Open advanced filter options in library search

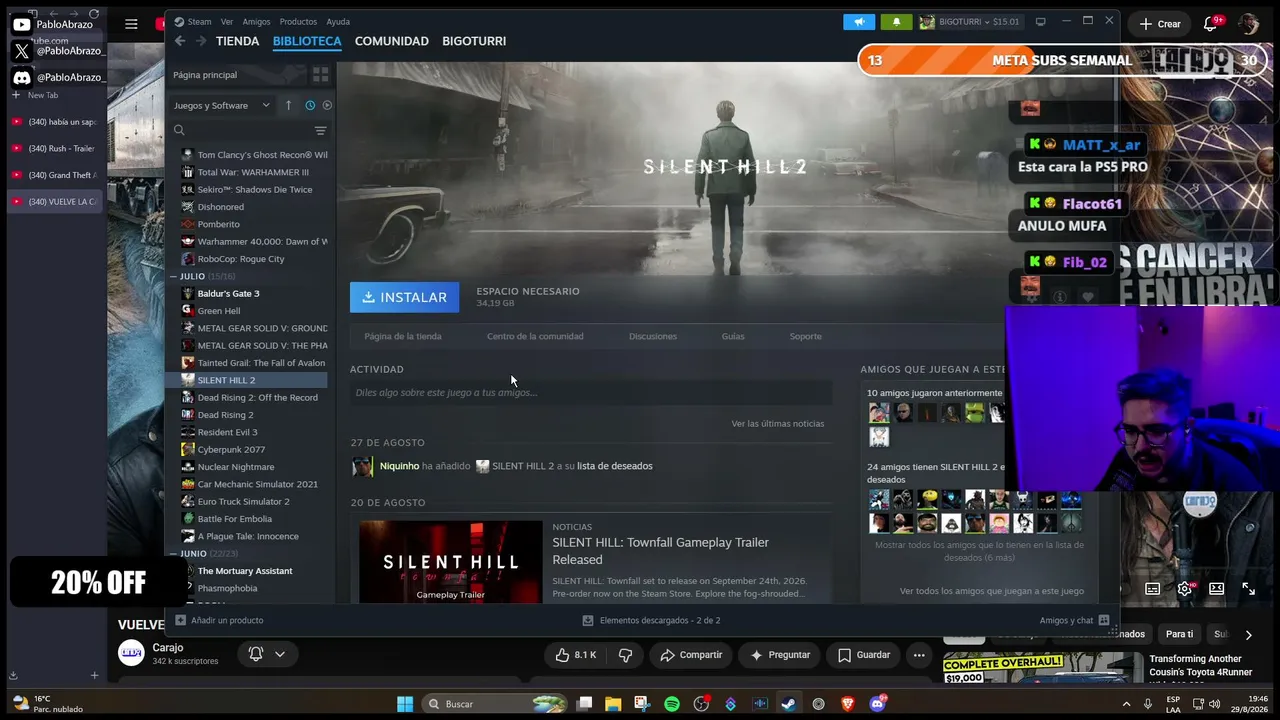pyautogui.click(x=320, y=130)
